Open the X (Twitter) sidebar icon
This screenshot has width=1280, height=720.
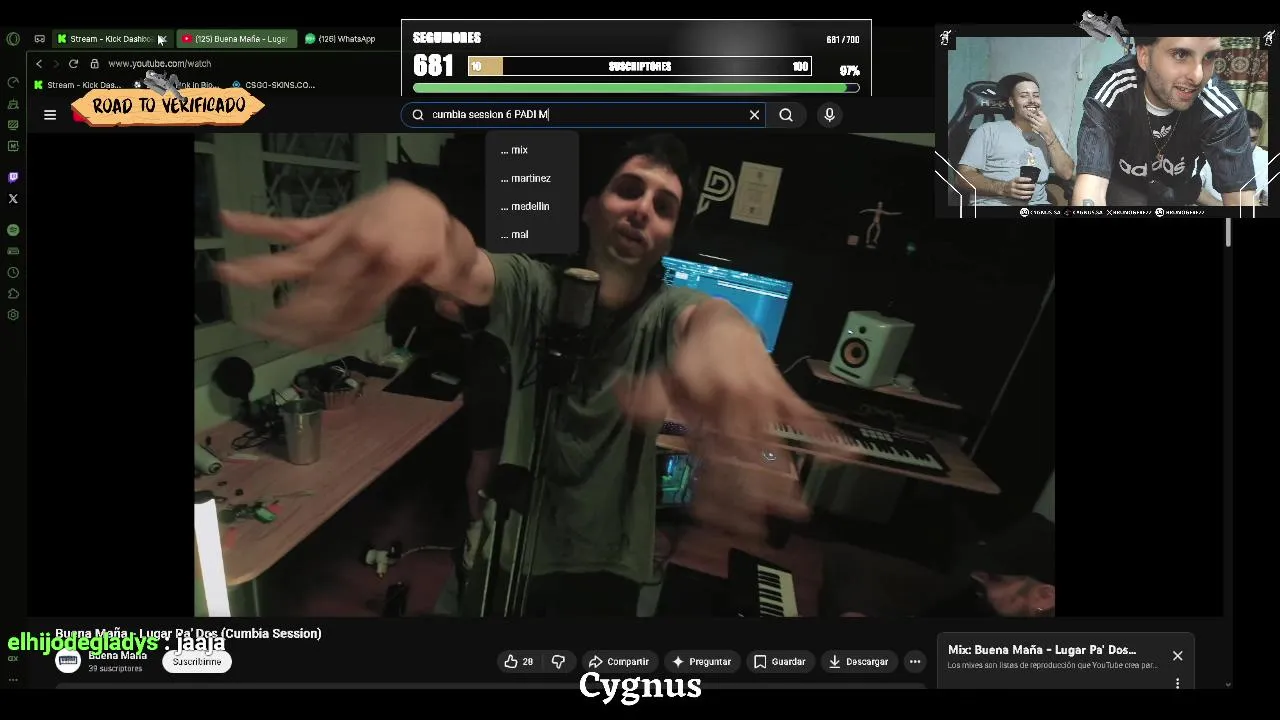12,198
